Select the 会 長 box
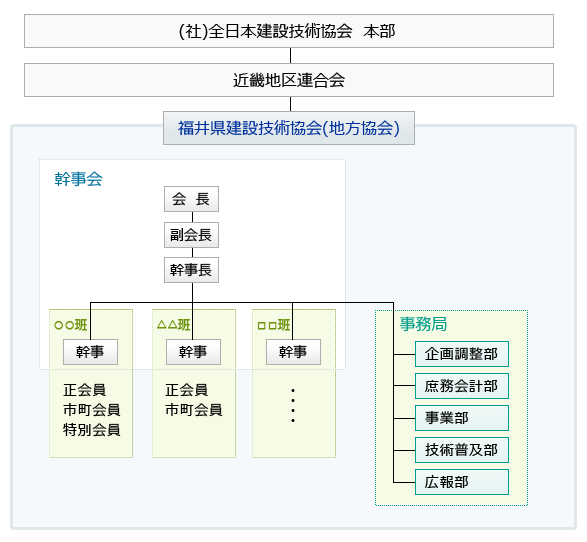587x542 pixels. point(191,199)
